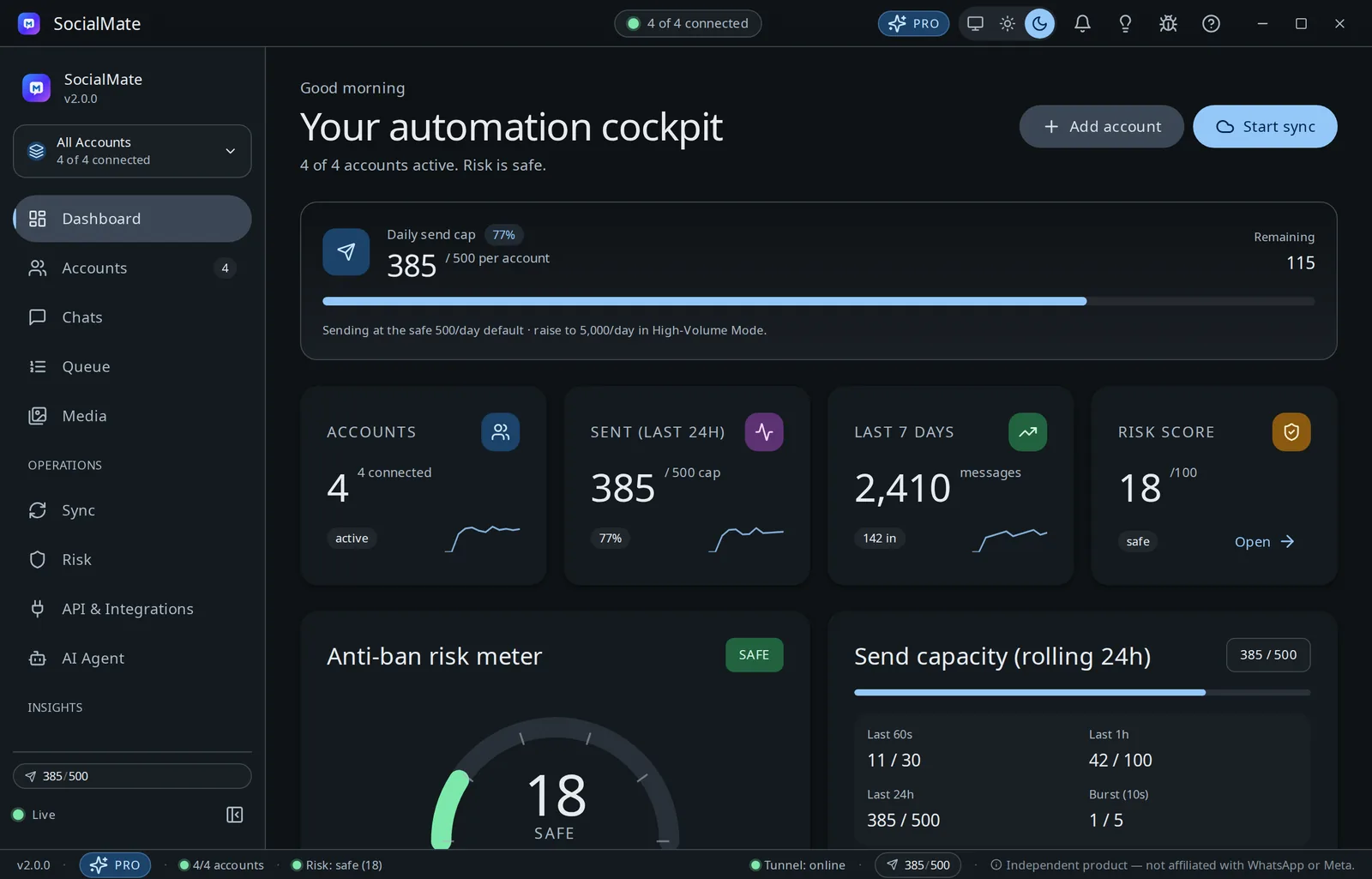Click the stacked layers icon in All Accounts
Image resolution: width=1372 pixels, height=879 pixels.
click(x=36, y=151)
